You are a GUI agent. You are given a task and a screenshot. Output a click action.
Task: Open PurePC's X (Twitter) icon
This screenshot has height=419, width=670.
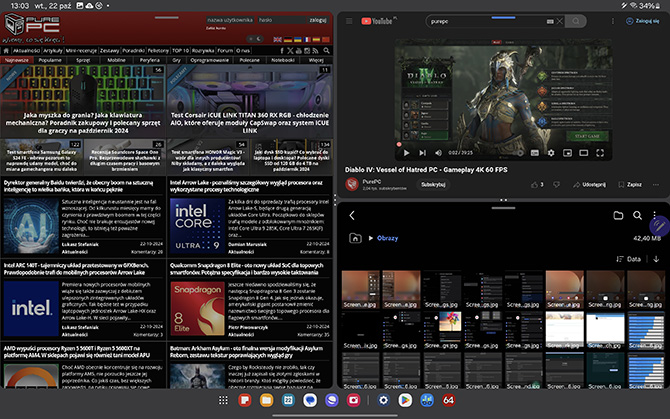point(290,50)
